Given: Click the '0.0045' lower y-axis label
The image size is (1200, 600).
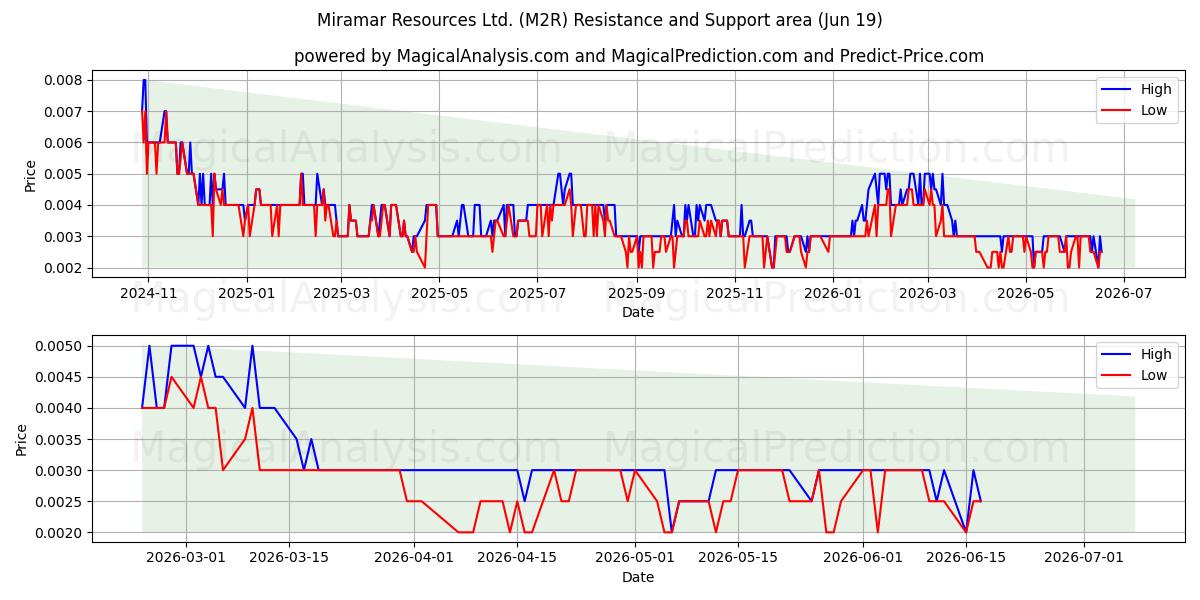Looking at the screenshot, I should pos(60,377).
